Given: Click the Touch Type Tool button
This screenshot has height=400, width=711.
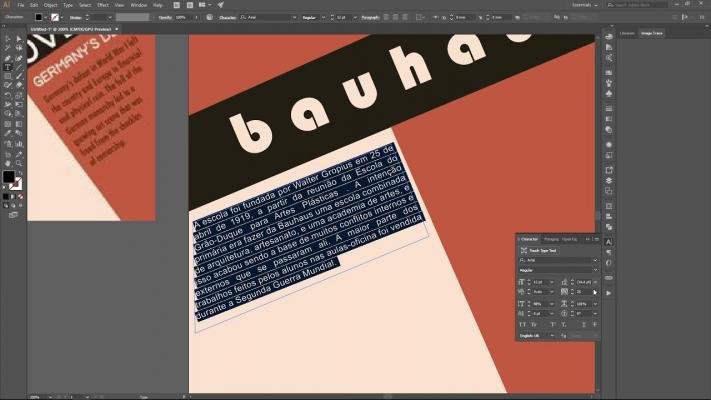Looking at the screenshot, I should click(x=538, y=250).
